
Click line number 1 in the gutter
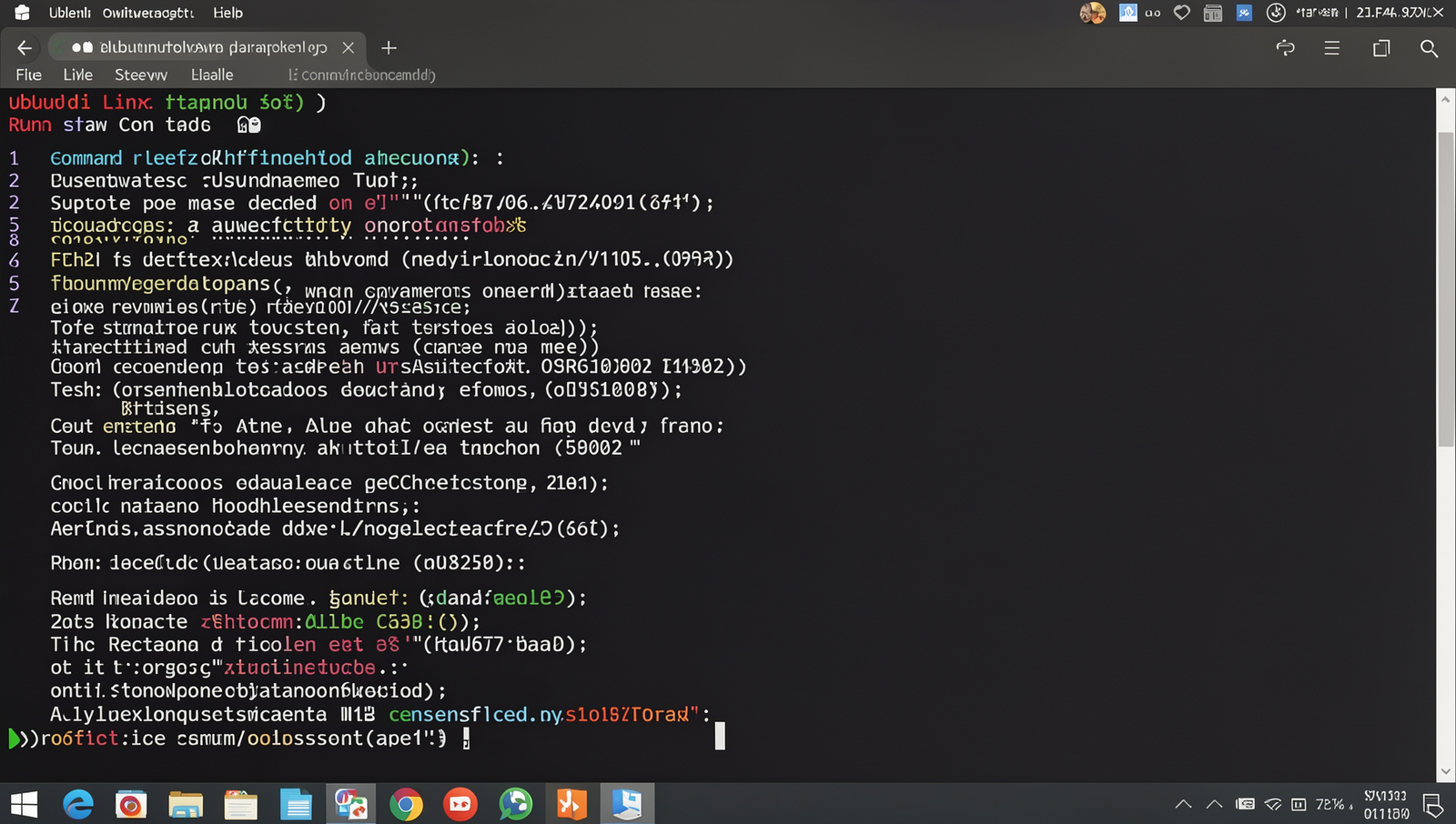(x=14, y=158)
